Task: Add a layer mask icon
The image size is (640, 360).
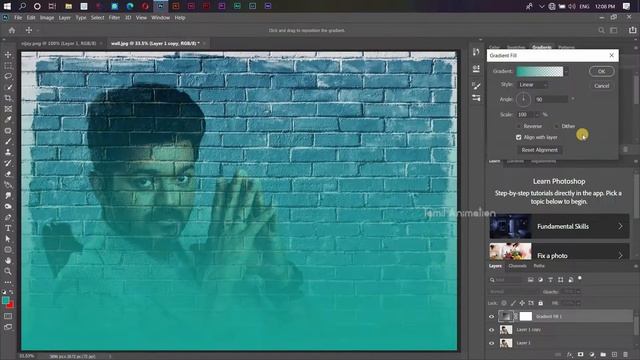Action: click(580, 355)
